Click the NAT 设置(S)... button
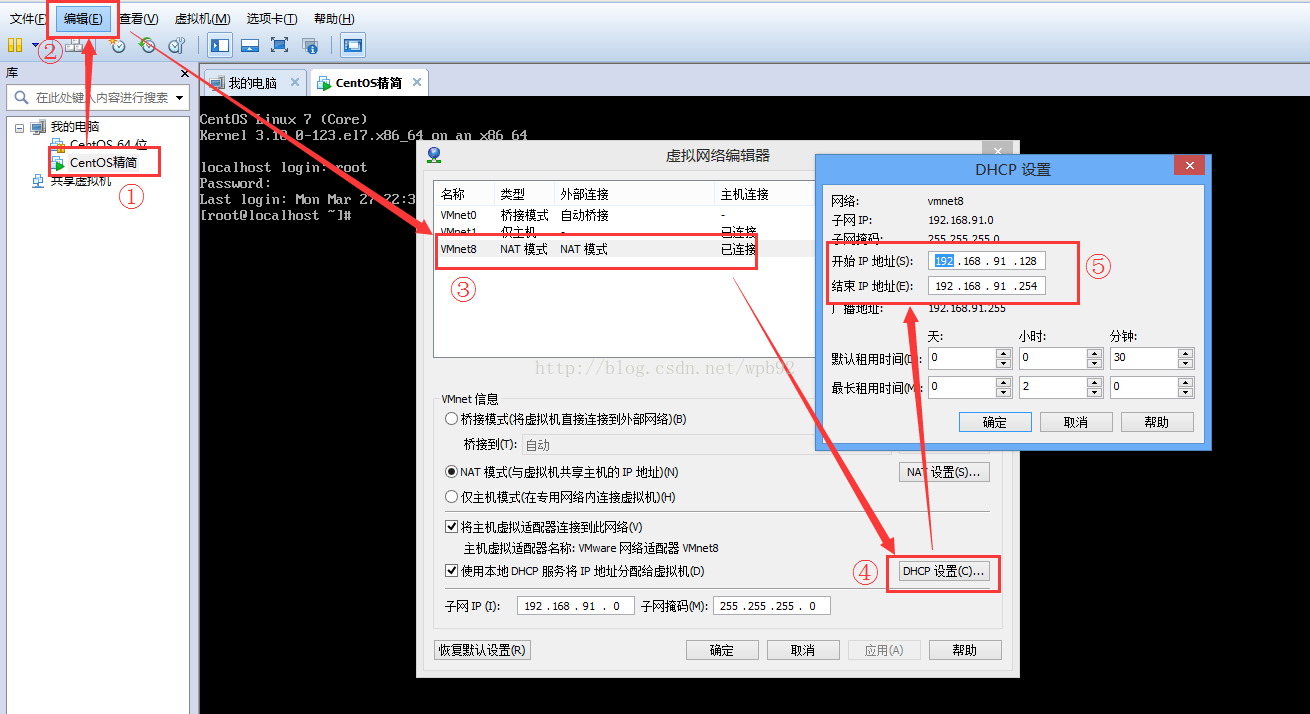Image resolution: width=1310 pixels, height=714 pixels. point(944,472)
